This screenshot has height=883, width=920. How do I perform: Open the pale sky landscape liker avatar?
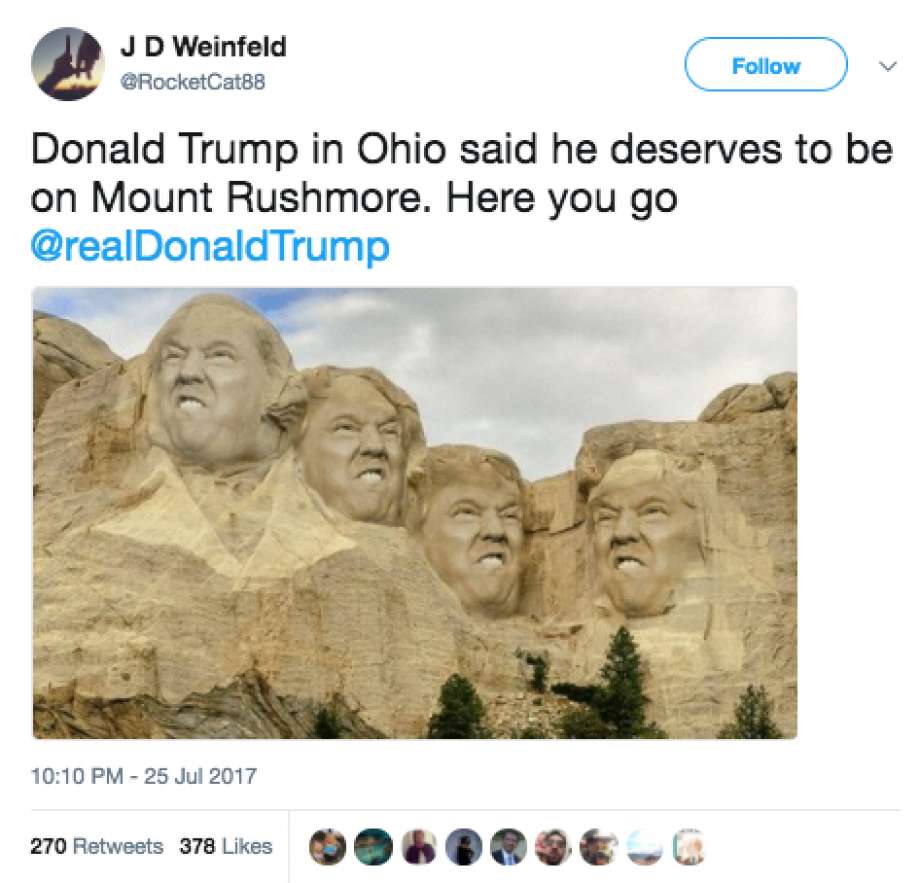click(x=644, y=847)
